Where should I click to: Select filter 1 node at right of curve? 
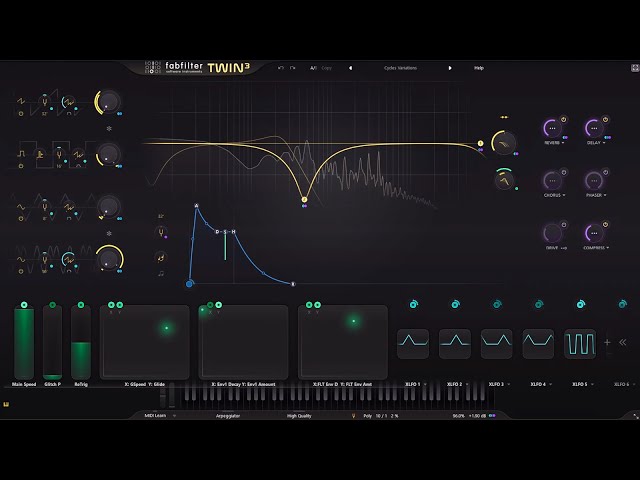(x=480, y=143)
